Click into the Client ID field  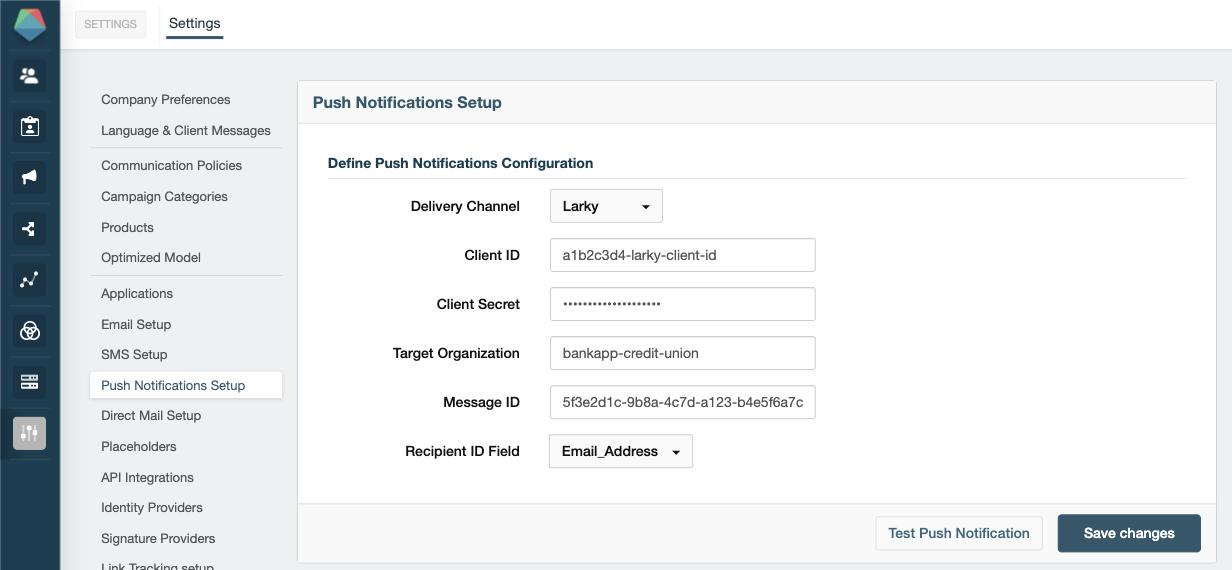click(x=683, y=255)
